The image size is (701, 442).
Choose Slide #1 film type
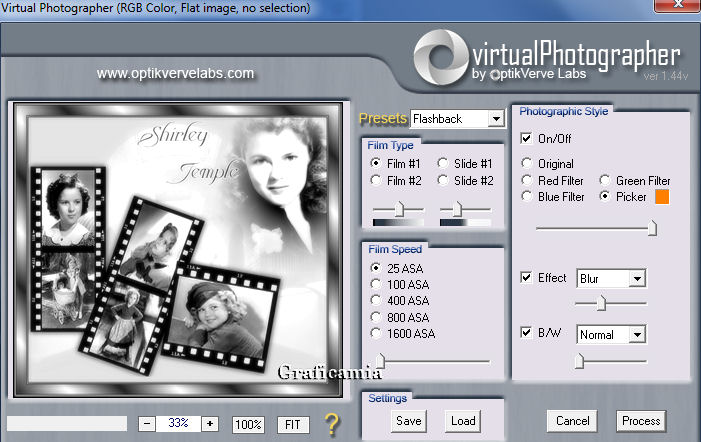[x=443, y=163]
